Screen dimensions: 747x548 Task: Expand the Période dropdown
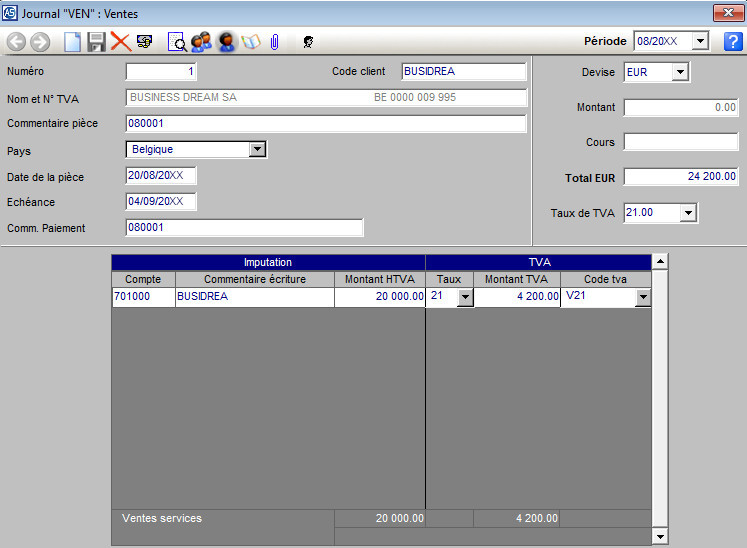699,41
